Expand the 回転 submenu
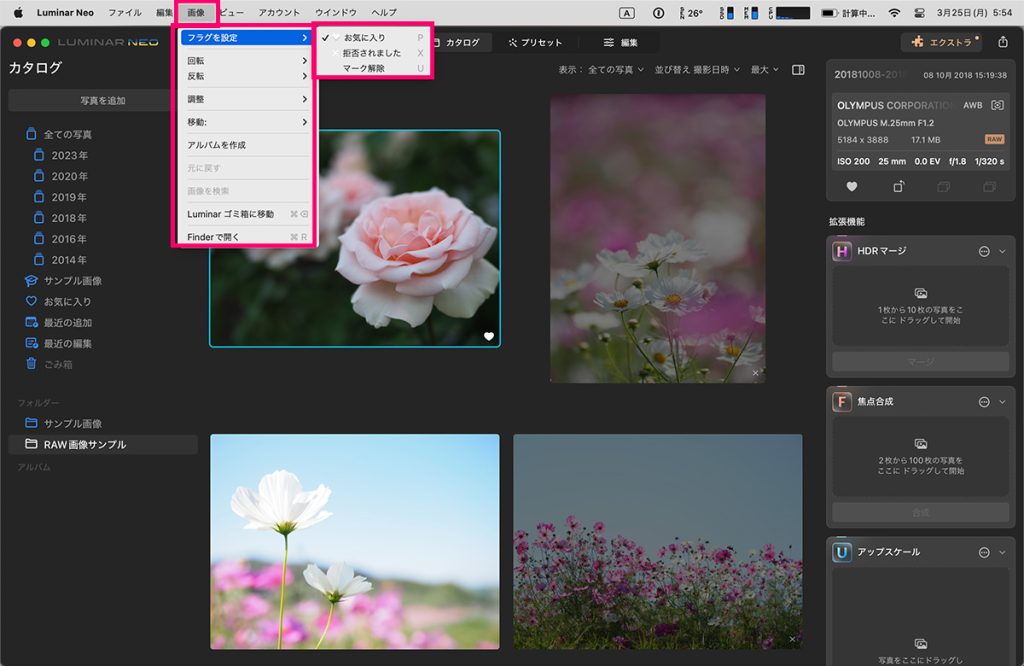 tap(246, 61)
